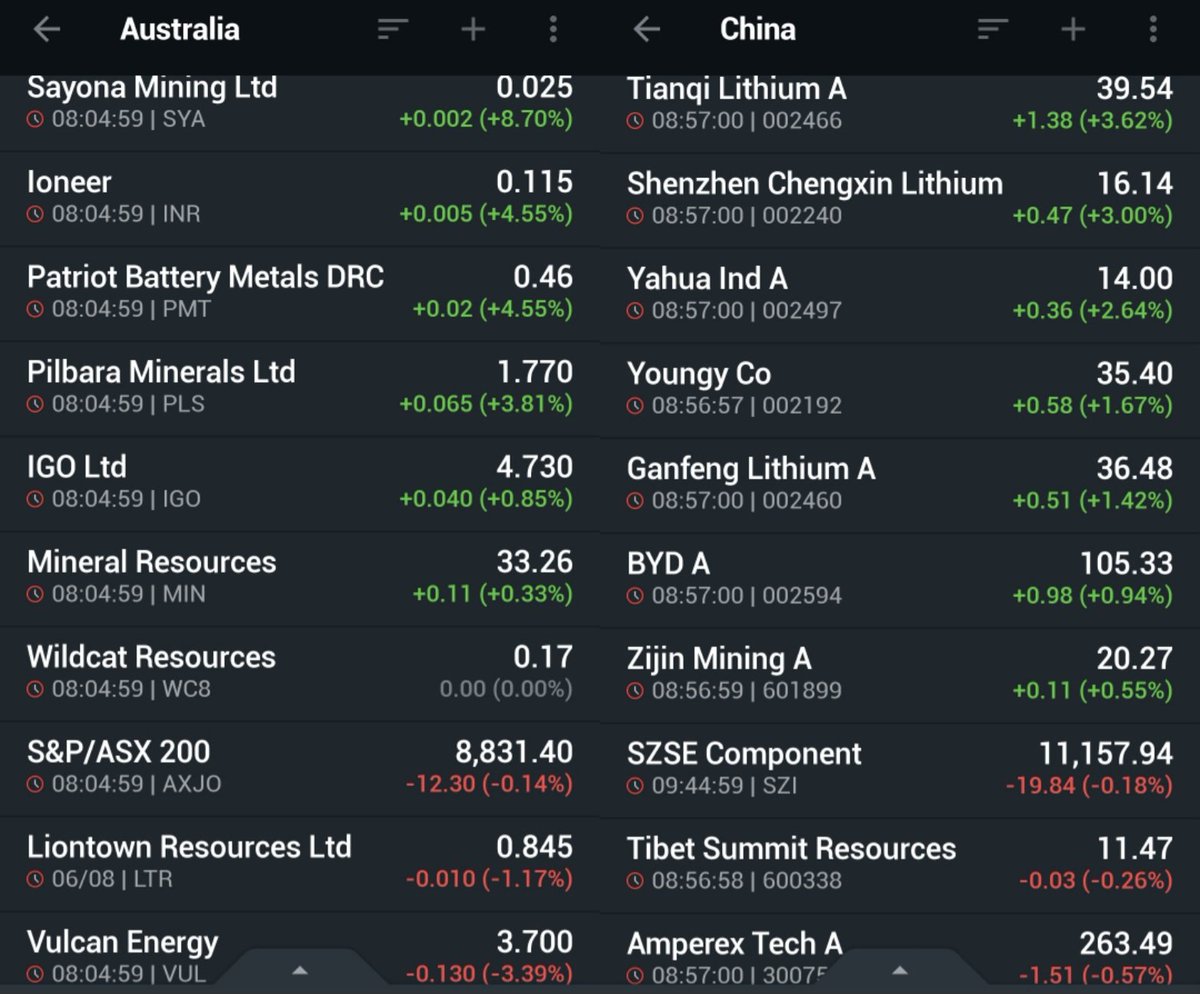Open Amperex Tech A quote
1200x994 pixels.
pyautogui.click(x=900, y=950)
